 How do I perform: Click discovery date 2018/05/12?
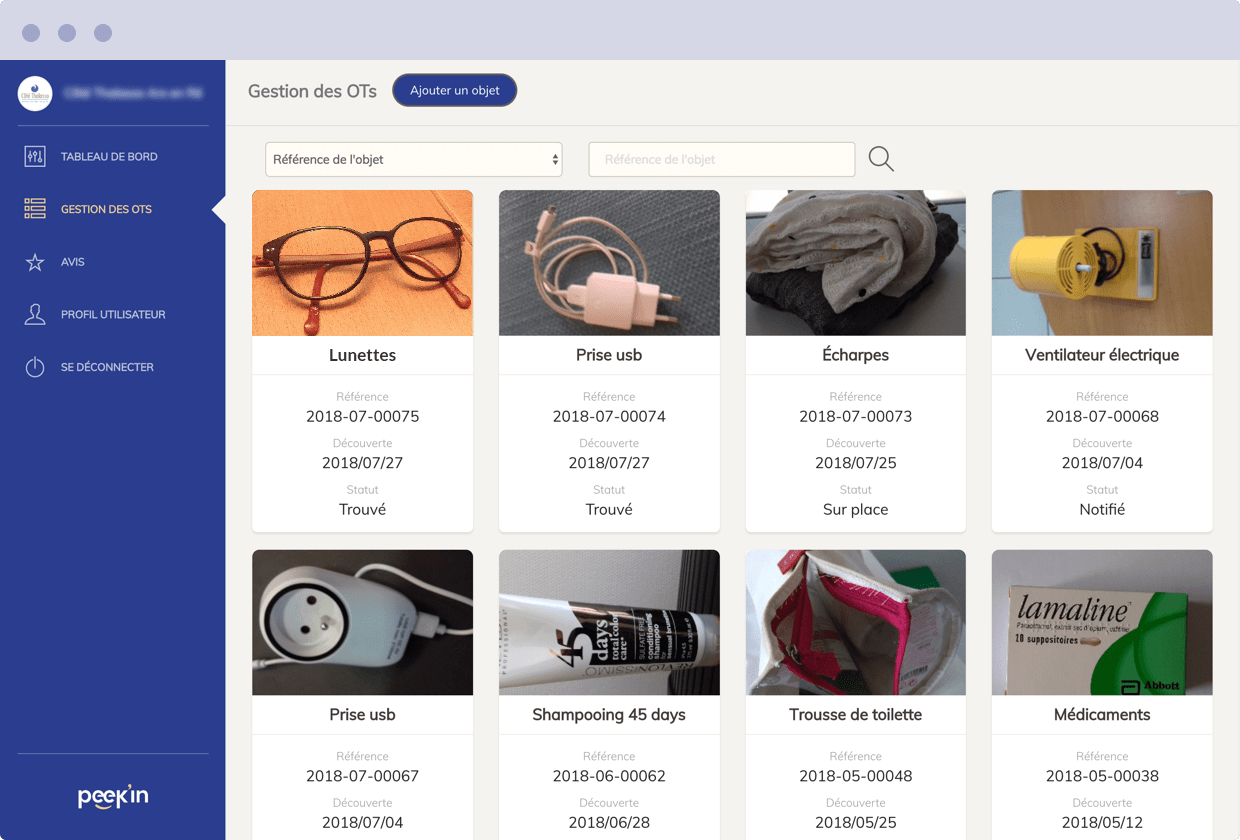tap(1102, 823)
